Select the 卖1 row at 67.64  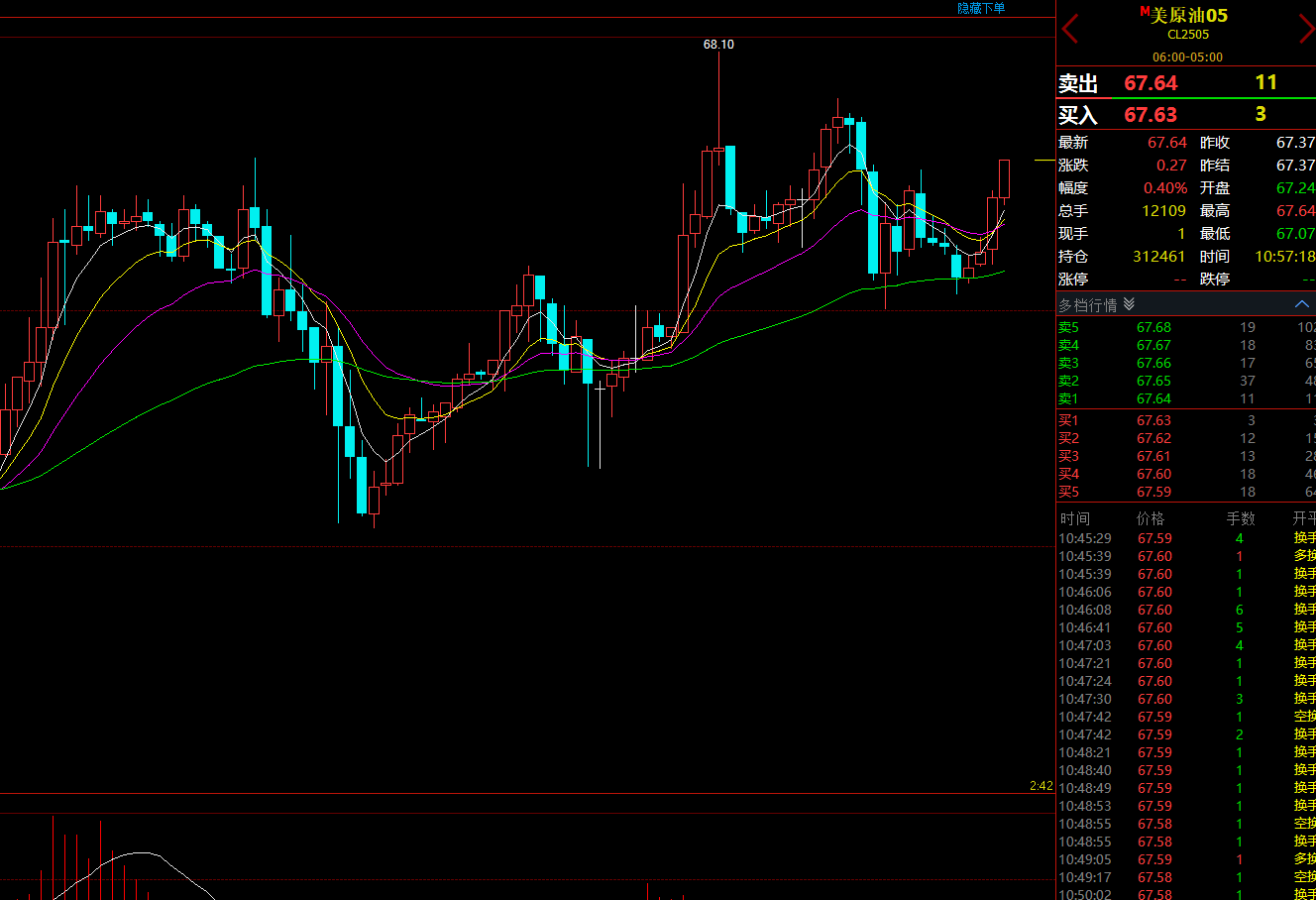1186,398
